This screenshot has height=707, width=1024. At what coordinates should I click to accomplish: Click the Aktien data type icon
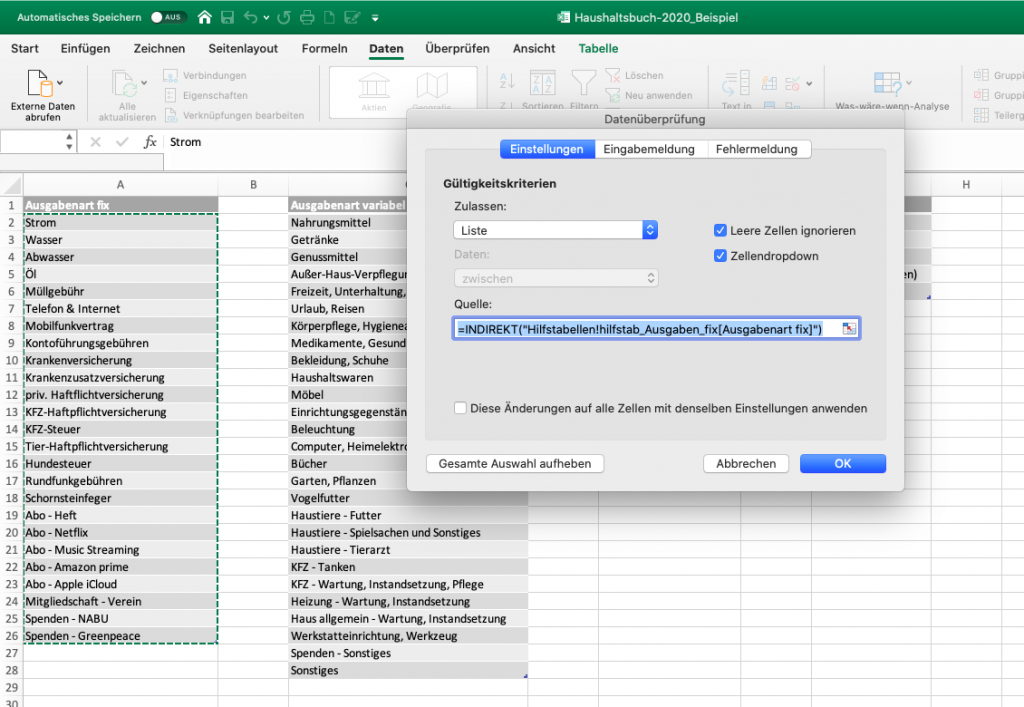pos(374,86)
